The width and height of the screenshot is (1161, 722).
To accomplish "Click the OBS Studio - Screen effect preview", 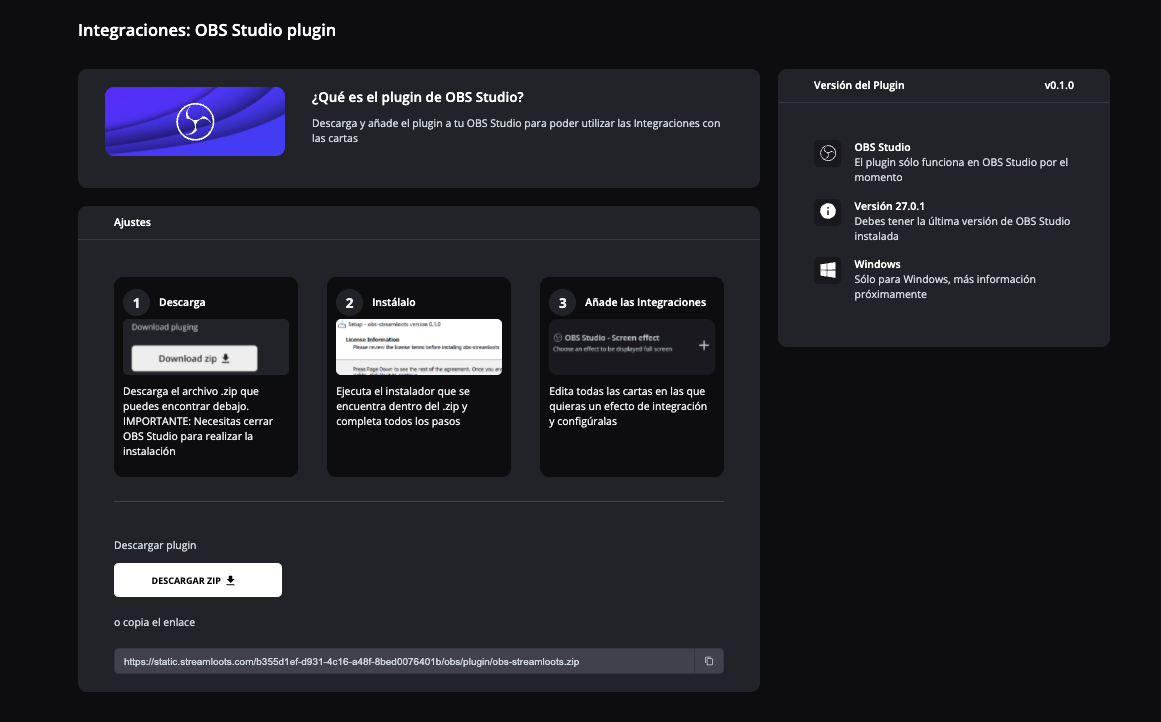I will coord(632,347).
